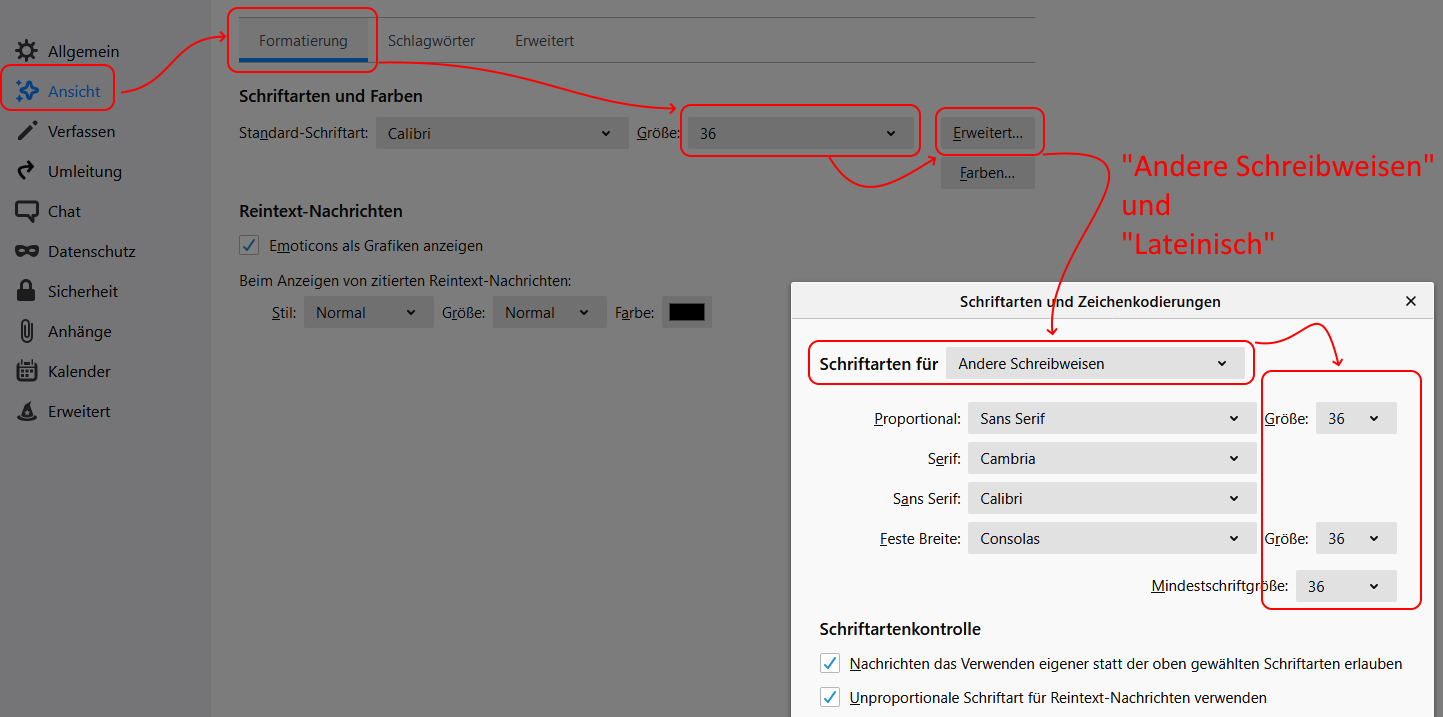Click the Farben... button
The width and height of the screenshot is (1443, 717).
[988, 173]
